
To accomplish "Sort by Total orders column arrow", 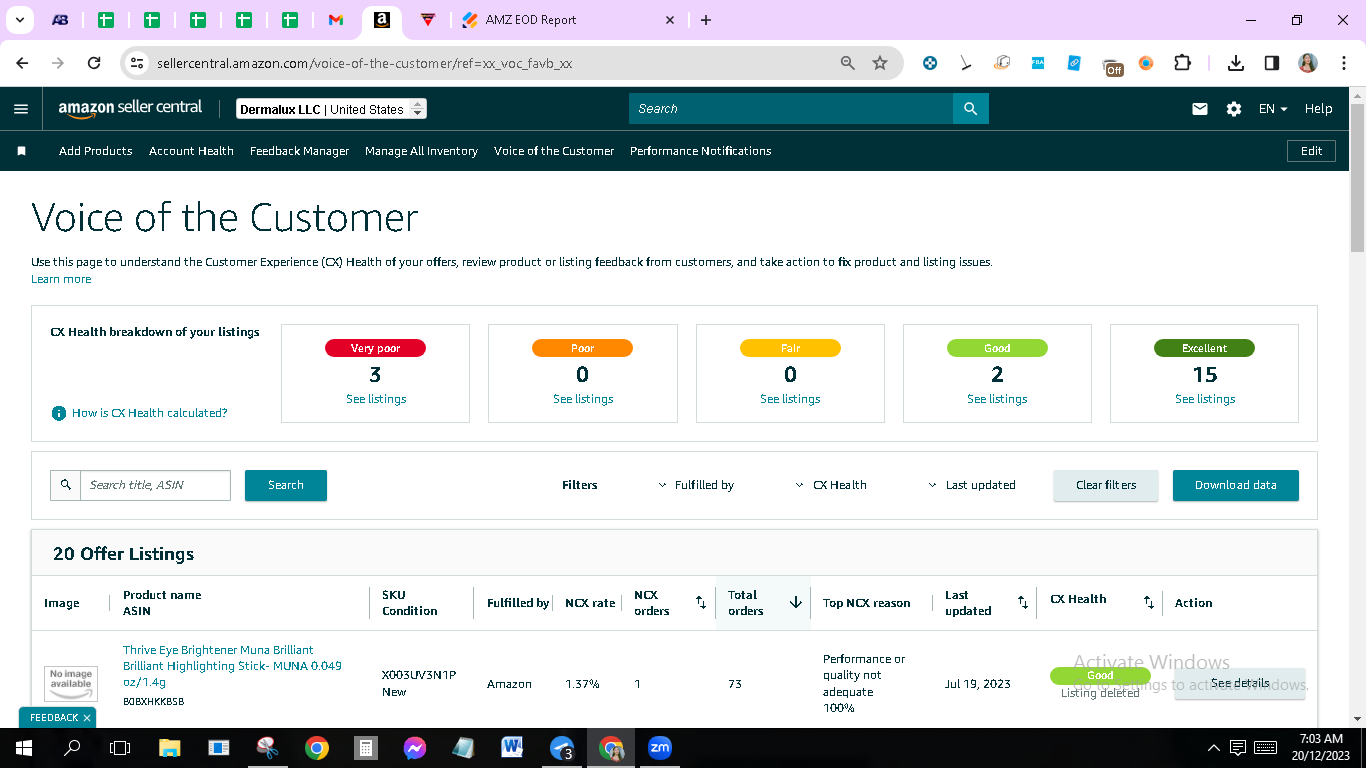I will pos(796,602).
